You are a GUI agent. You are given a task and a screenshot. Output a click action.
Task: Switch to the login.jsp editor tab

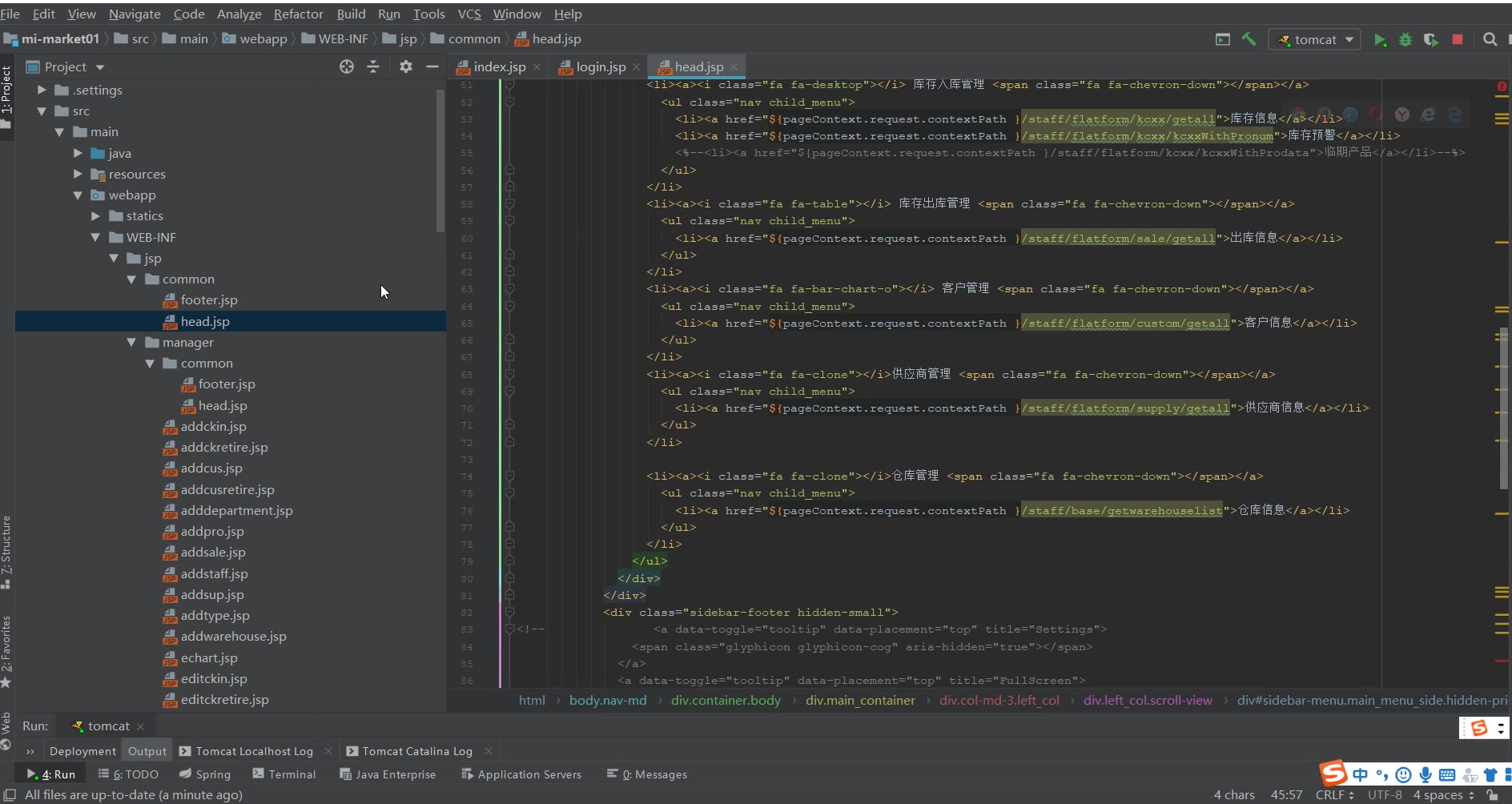click(x=601, y=67)
